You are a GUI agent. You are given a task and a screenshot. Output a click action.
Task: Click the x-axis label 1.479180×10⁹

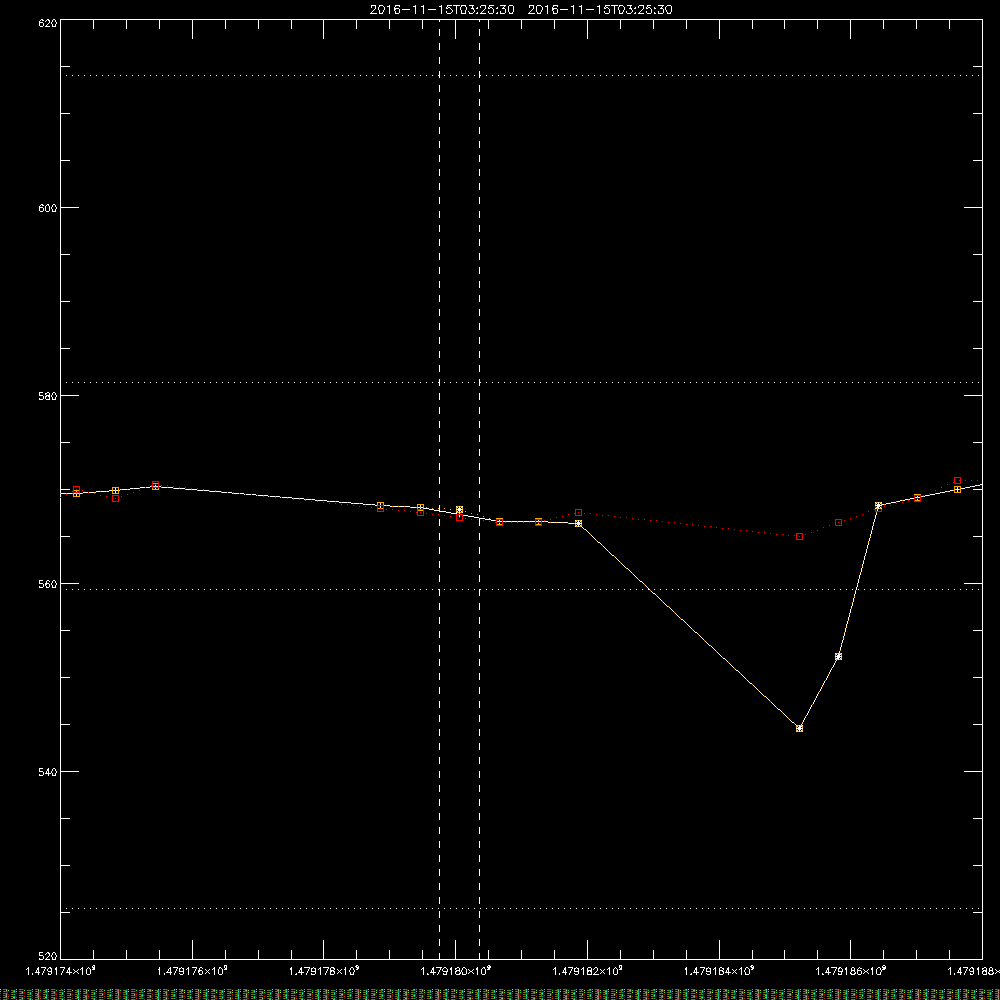point(456,971)
